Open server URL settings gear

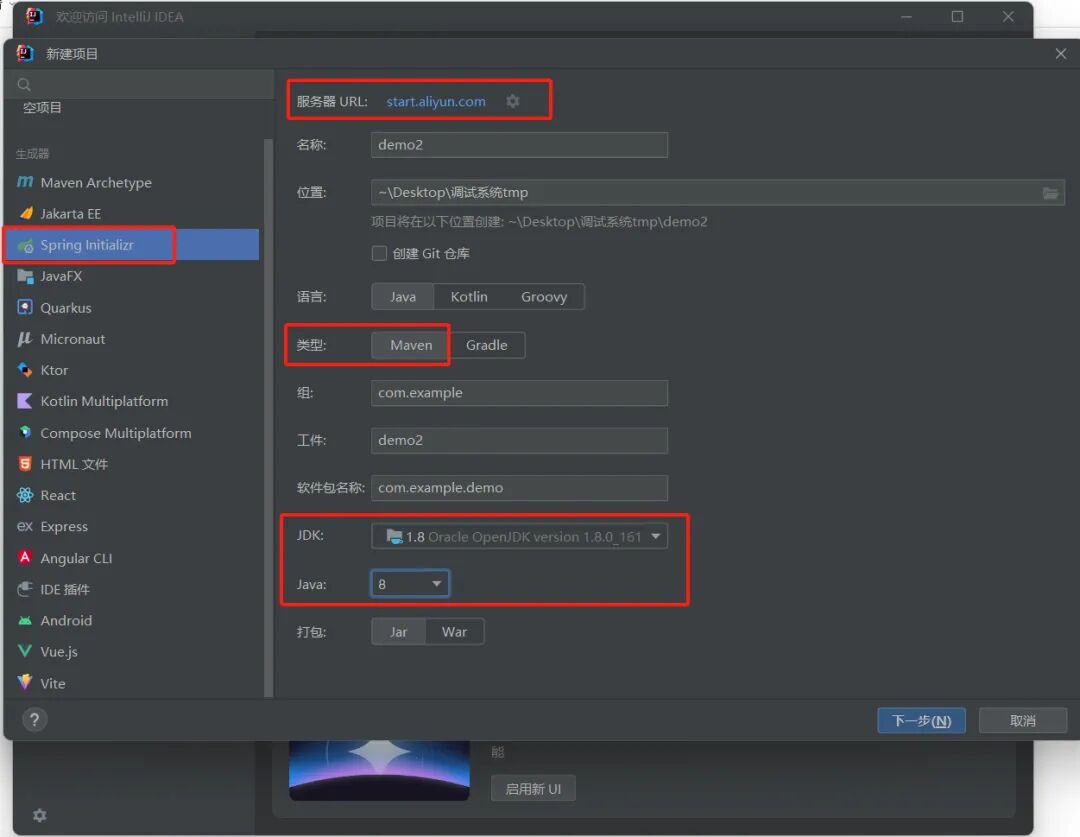(x=512, y=101)
